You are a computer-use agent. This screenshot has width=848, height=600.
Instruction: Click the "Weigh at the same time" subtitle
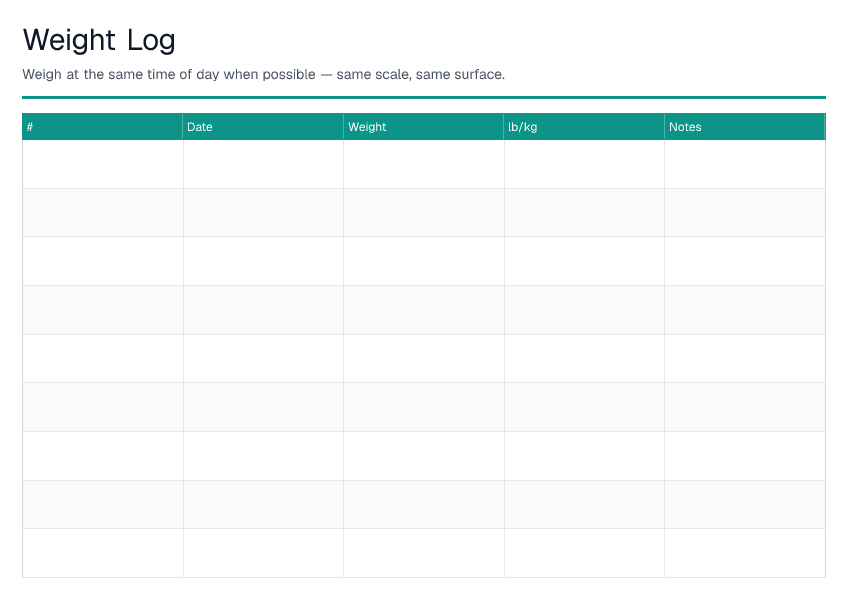point(263,74)
